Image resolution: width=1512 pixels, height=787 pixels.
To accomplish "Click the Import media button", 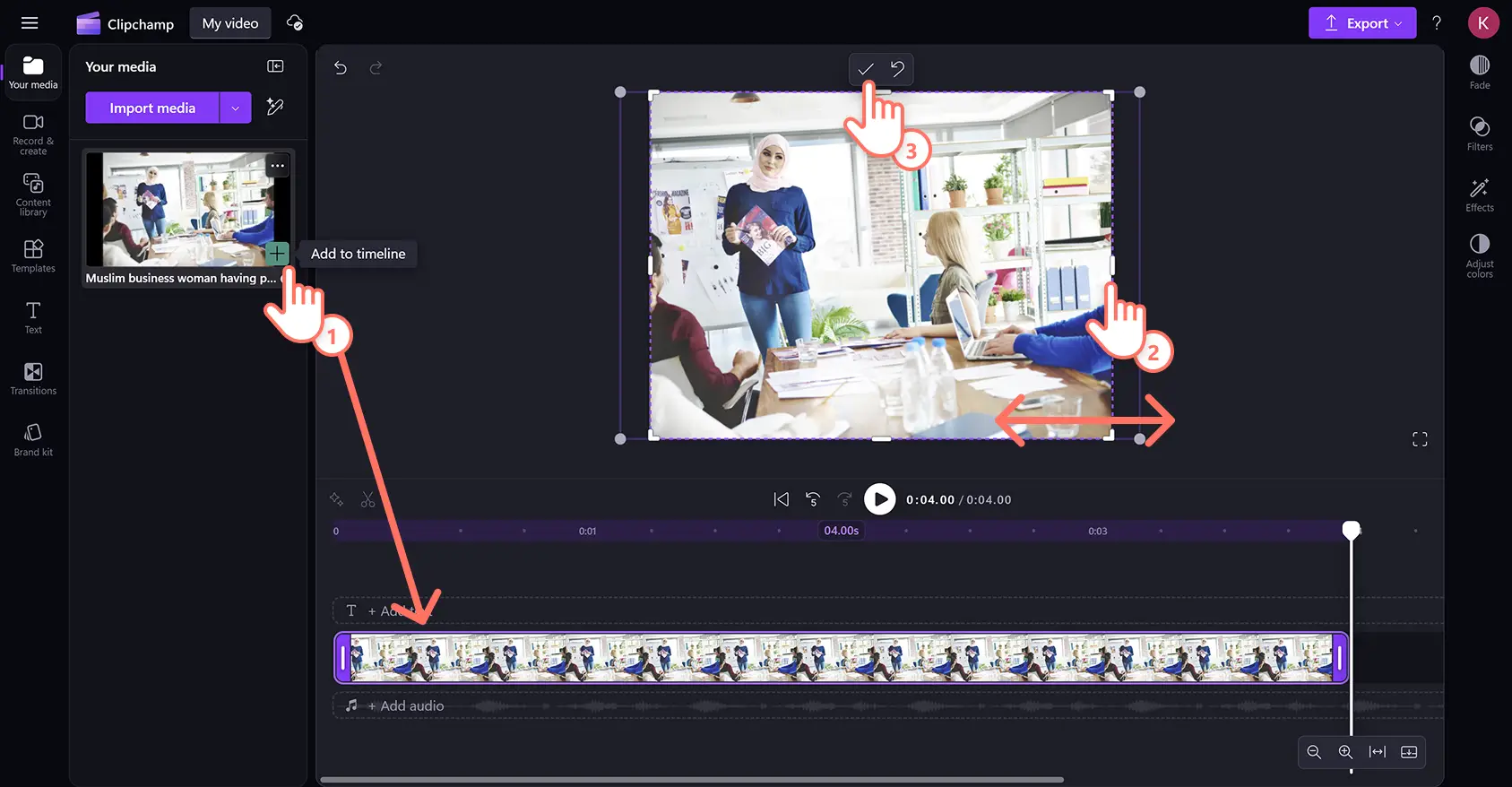I will (x=152, y=108).
